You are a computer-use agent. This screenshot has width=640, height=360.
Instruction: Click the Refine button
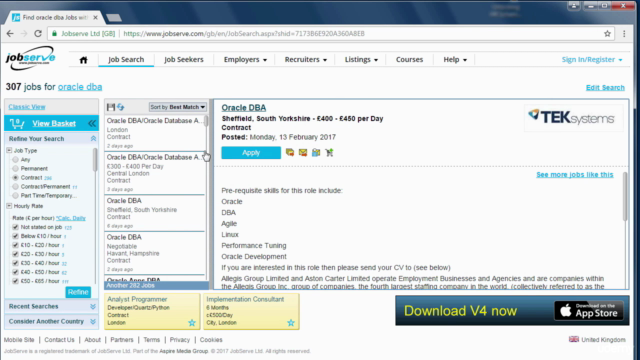tap(78, 292)
